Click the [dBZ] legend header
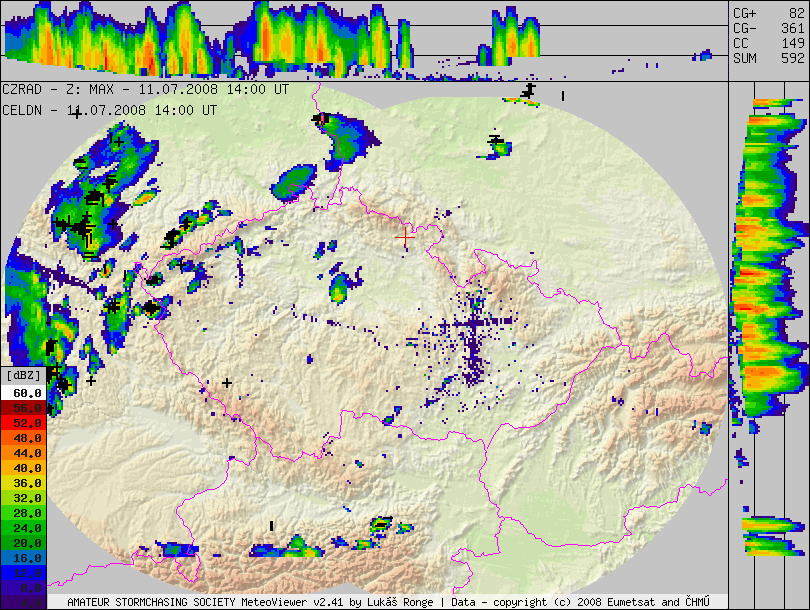810x610 pixels. (24, 375)
